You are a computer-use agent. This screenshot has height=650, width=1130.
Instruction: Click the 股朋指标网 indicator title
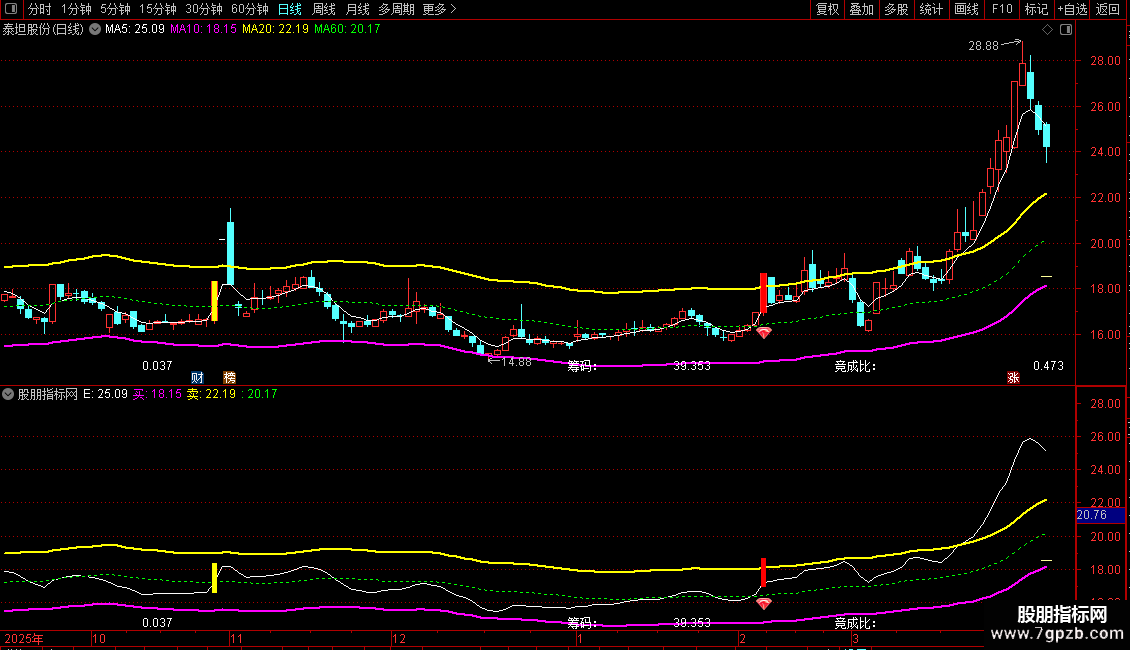click(48, 394)
